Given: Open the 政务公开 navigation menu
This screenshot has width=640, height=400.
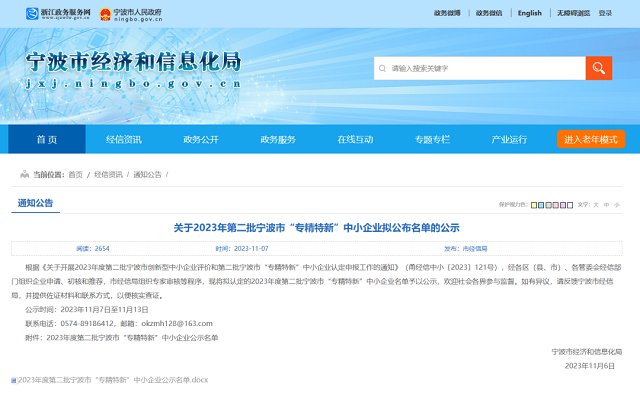Looking at the screenshot, I should (201, 140).
